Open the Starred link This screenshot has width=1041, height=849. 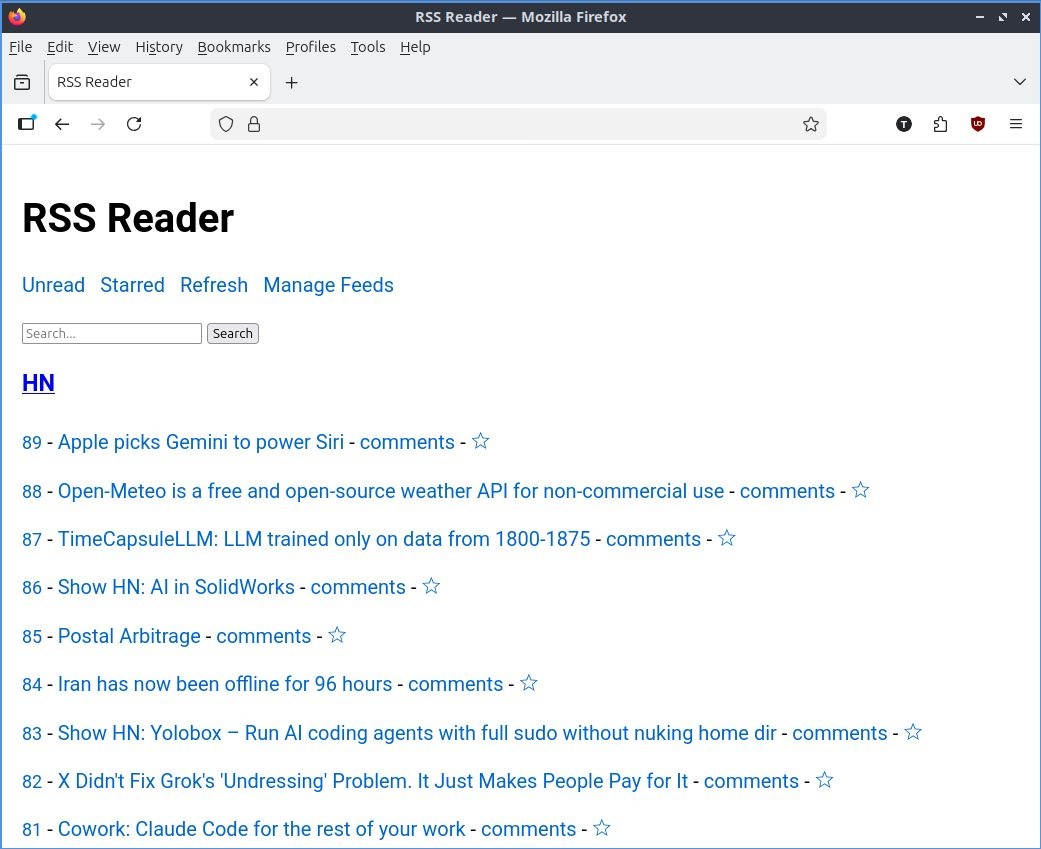[x=132, y=285]
